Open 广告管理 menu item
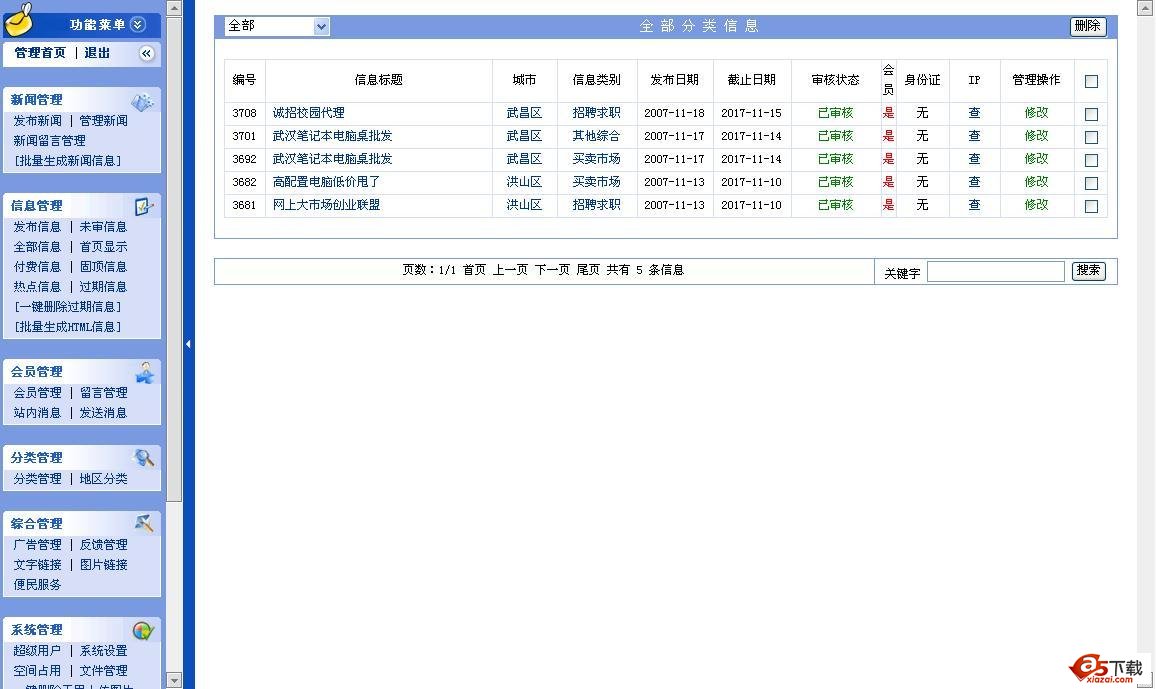The image size is (1156, 689). (38, 544)
